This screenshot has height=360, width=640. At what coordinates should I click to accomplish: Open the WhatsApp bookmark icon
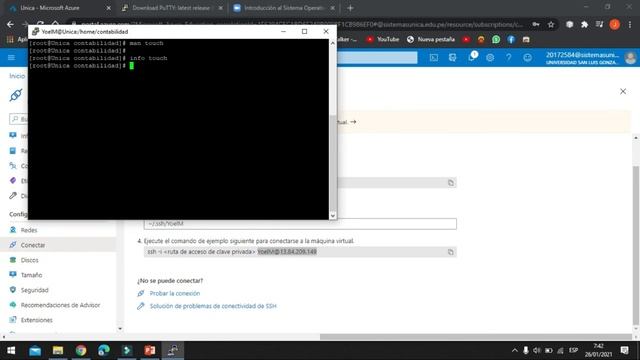(x=496, y=39)
